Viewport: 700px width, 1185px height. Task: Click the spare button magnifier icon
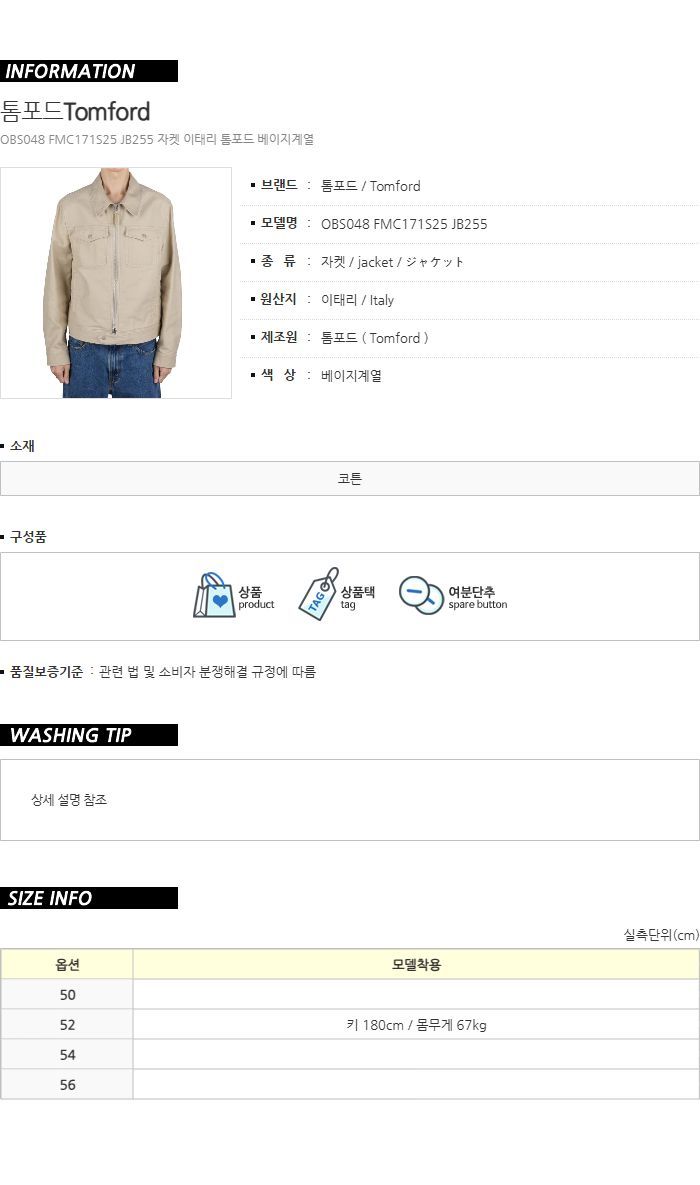pyautogui.click(x=421, y=595)
